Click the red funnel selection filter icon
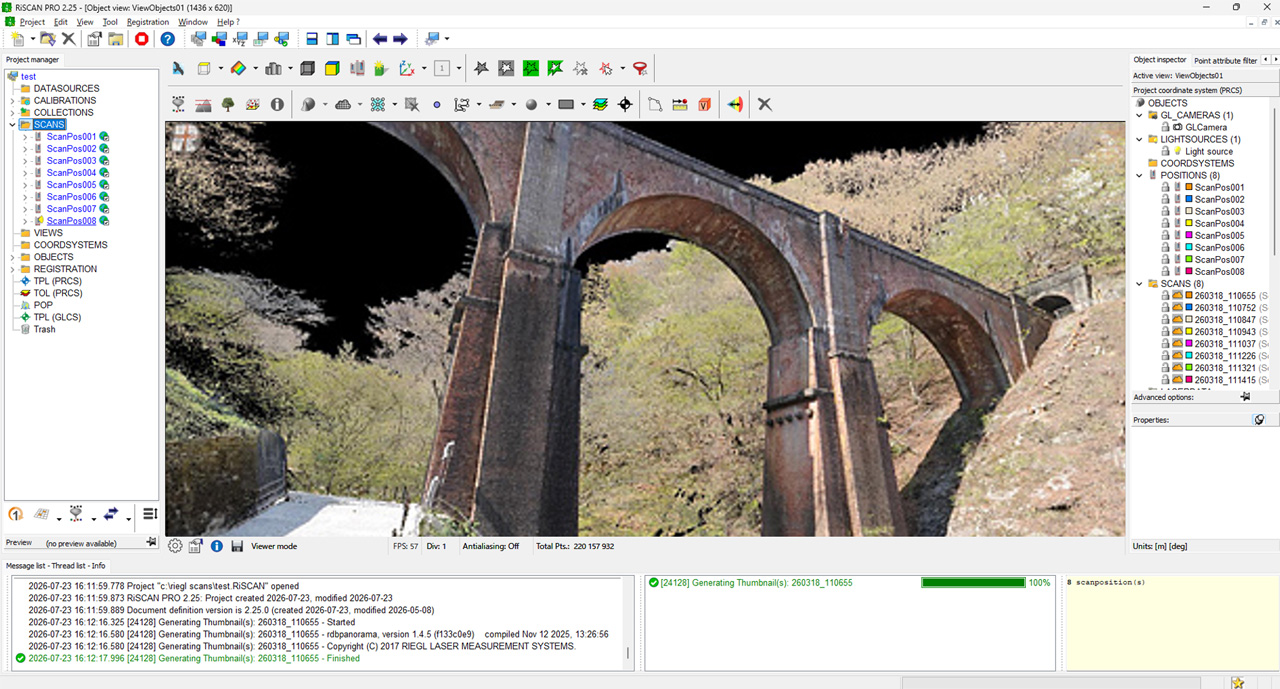 [641, 69]
